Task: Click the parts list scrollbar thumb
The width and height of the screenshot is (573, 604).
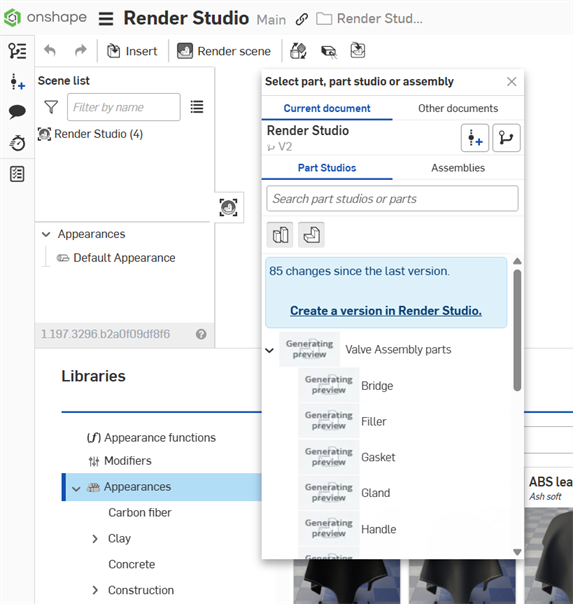Action: pos(517,330)
